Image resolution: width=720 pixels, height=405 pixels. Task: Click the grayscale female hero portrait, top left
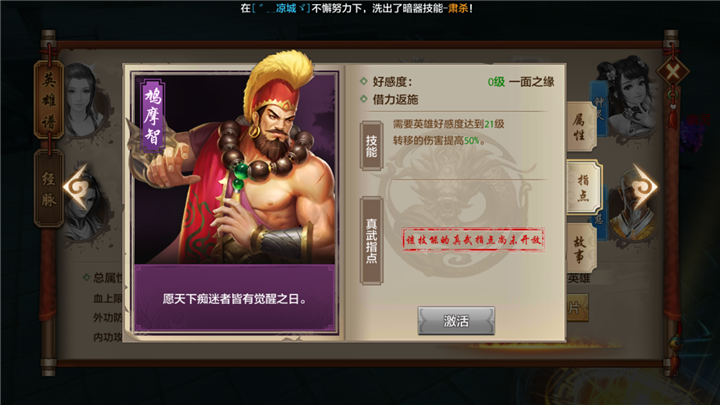(84, 100)
